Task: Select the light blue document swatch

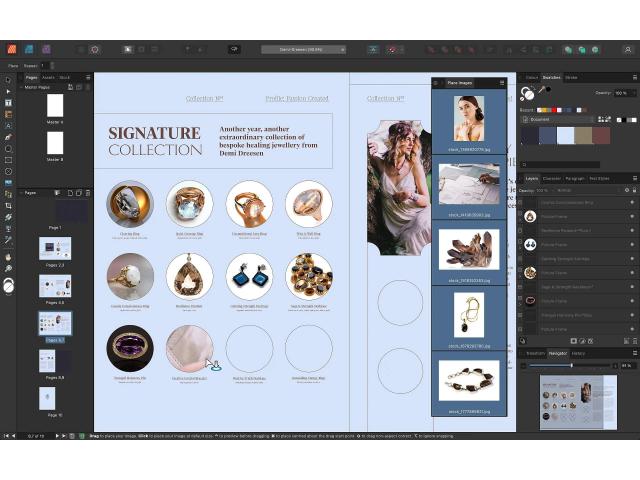Action: tap(565, 135)
